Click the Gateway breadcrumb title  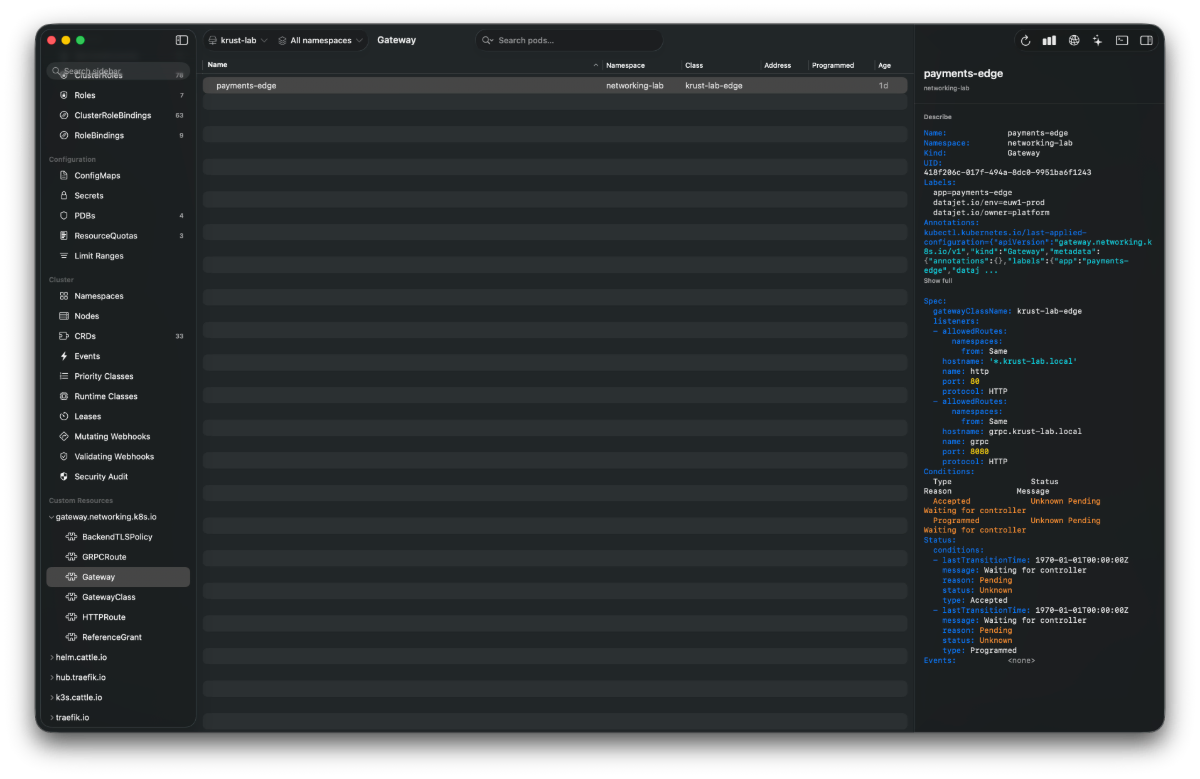pos(396,40)
